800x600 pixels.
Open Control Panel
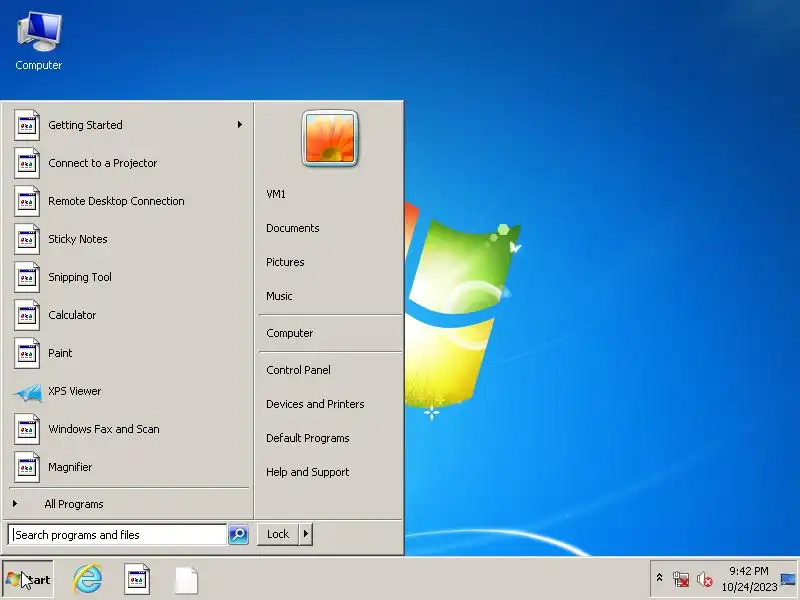[330, 370]
